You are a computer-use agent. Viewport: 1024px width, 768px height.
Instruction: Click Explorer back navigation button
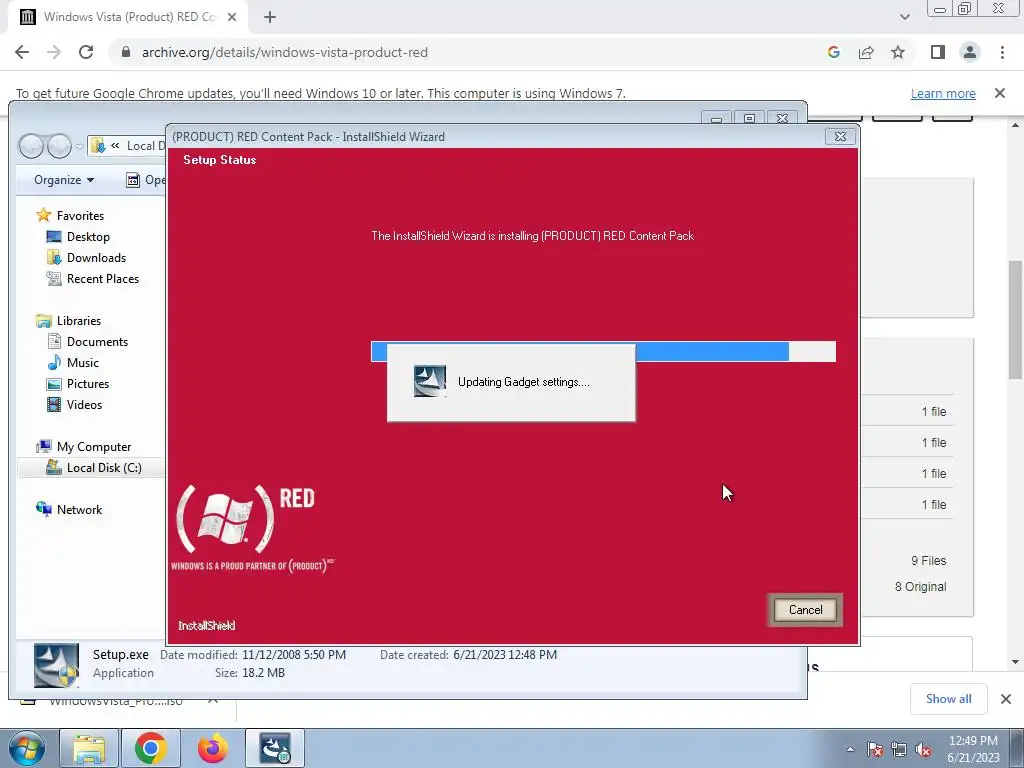point(31,146)
